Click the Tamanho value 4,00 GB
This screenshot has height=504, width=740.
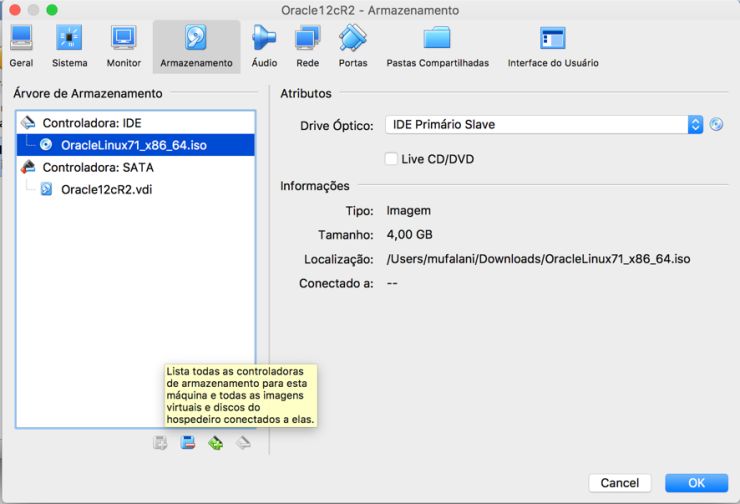tap(409, 235)
